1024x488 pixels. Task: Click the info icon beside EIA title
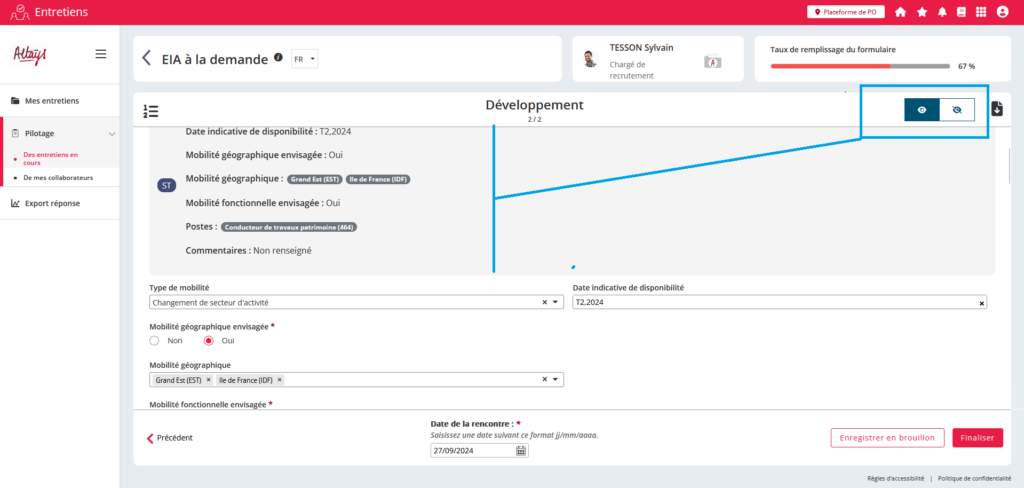point(278,58)
